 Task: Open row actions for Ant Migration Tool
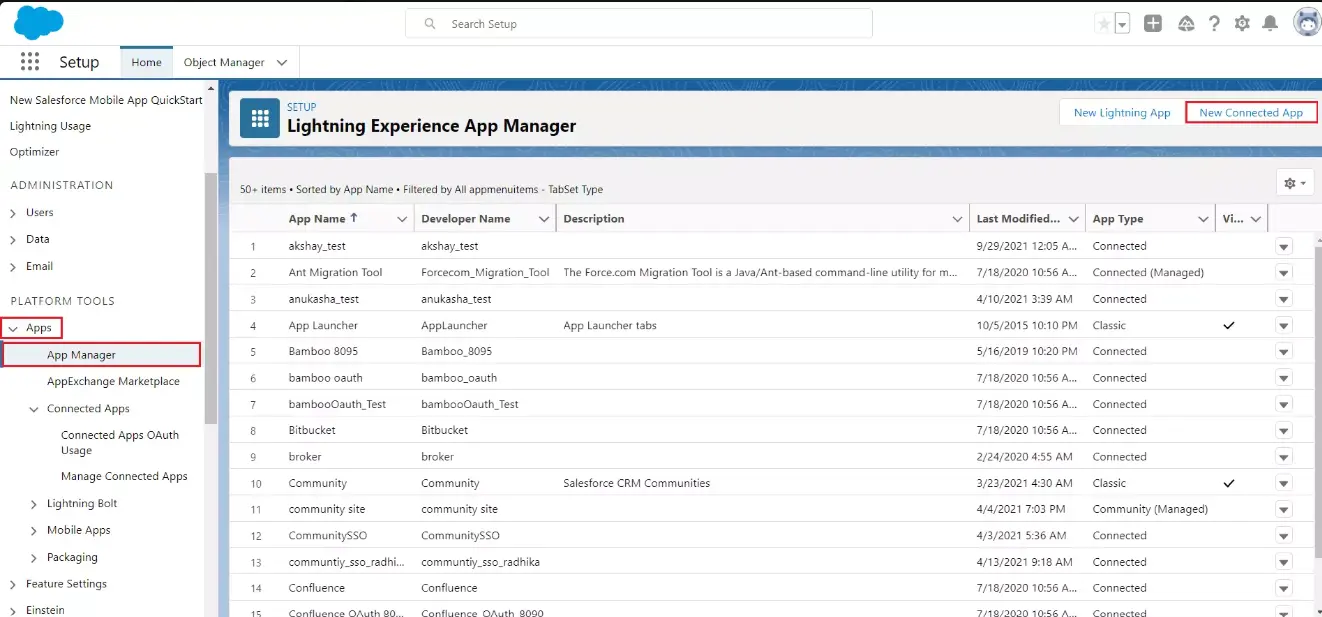point(1284,273)
